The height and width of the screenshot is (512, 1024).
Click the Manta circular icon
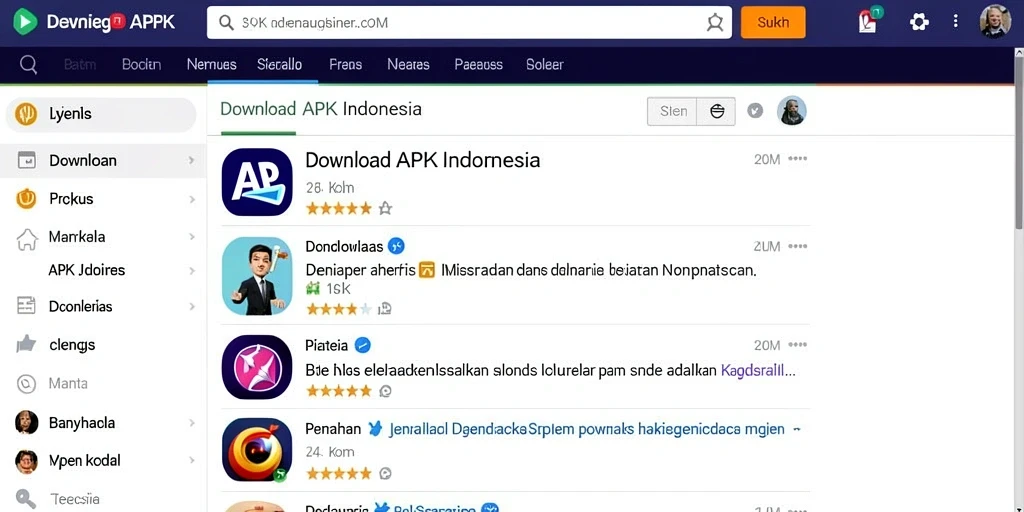(26, 384)
